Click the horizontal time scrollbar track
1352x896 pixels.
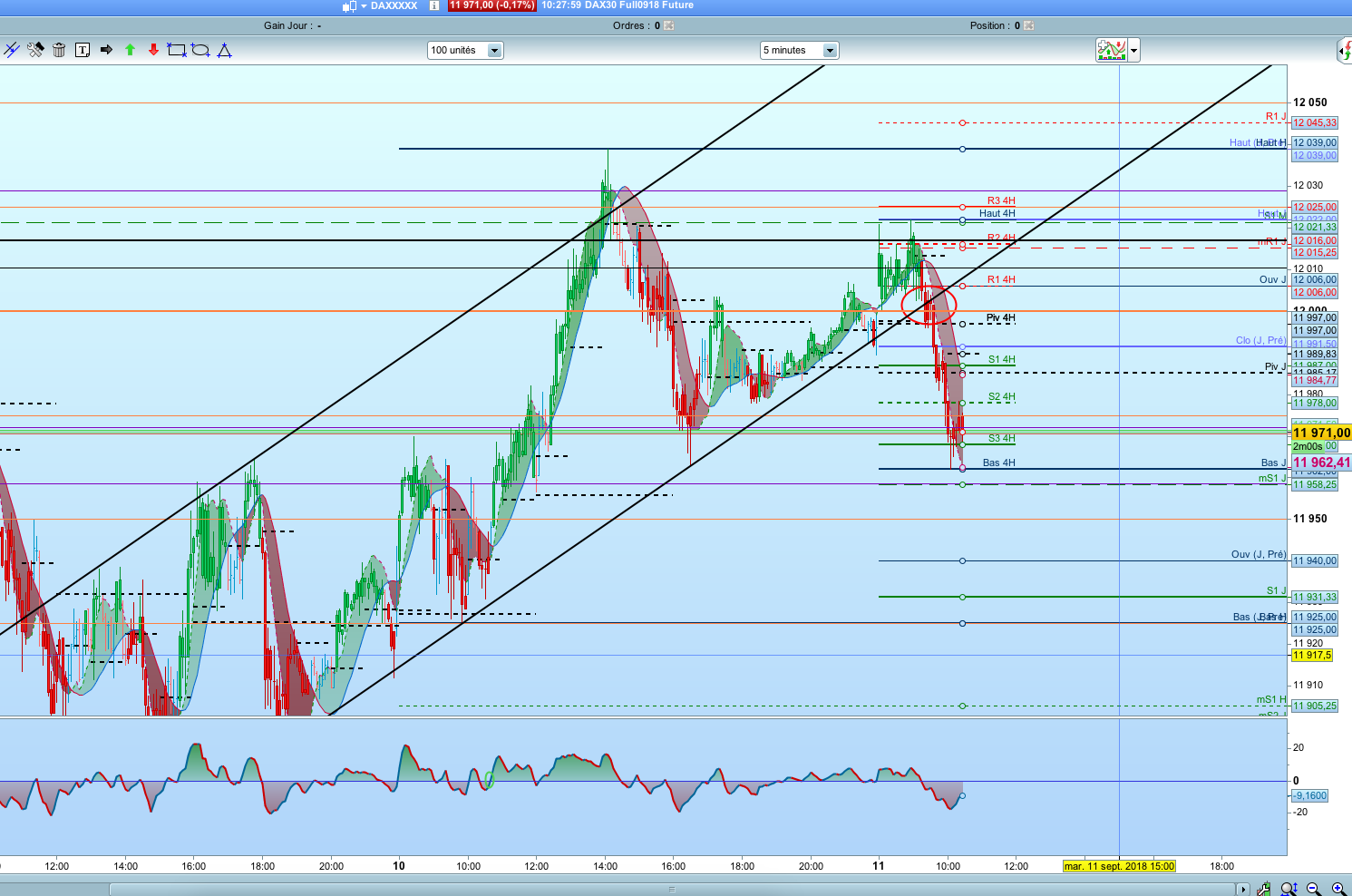click(671, 889)
